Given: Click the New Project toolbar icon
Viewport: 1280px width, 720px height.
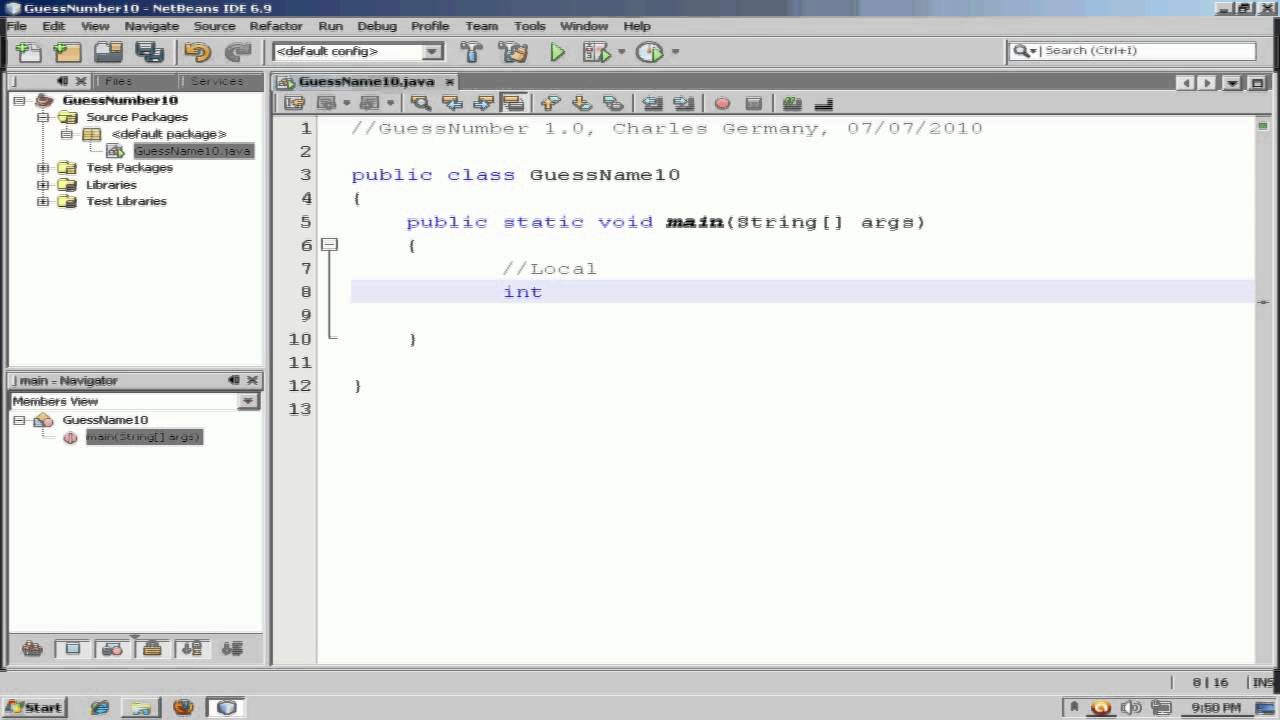Looking at the screenshot, I should (67, 52).
